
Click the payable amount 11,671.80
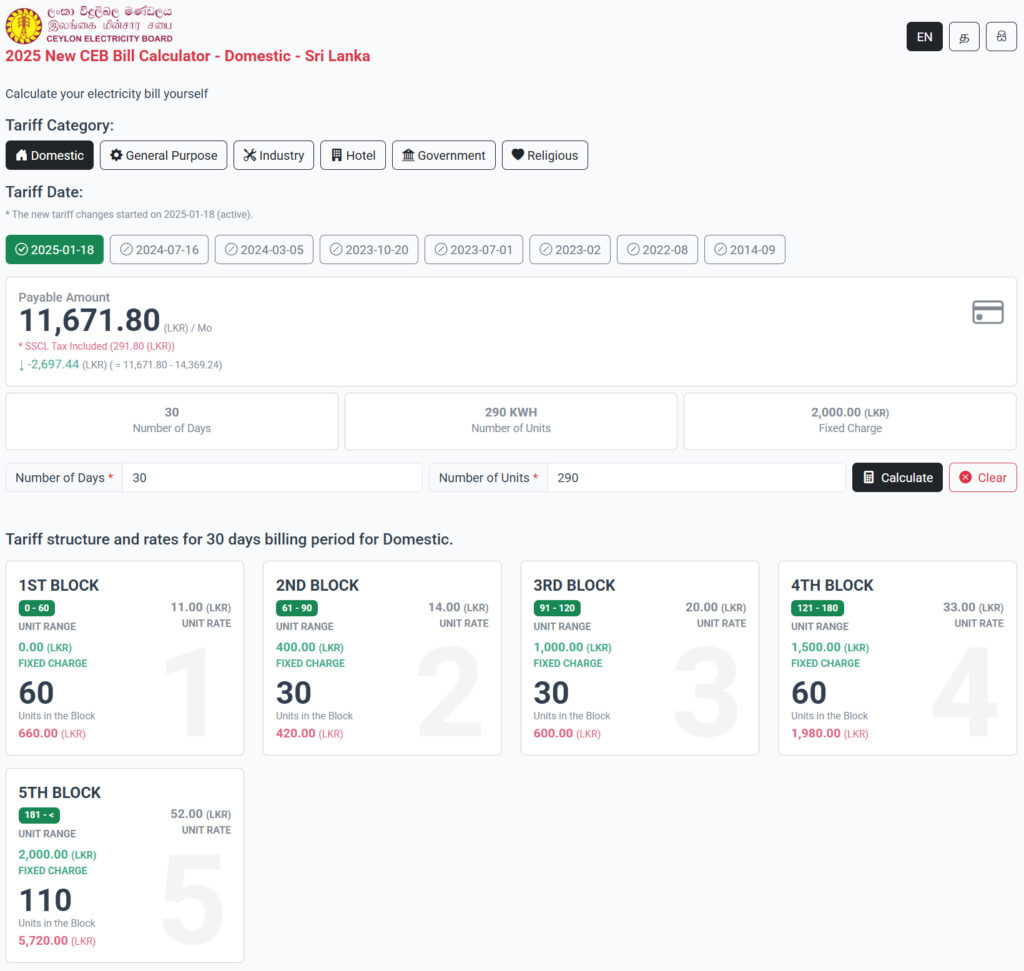89,321
